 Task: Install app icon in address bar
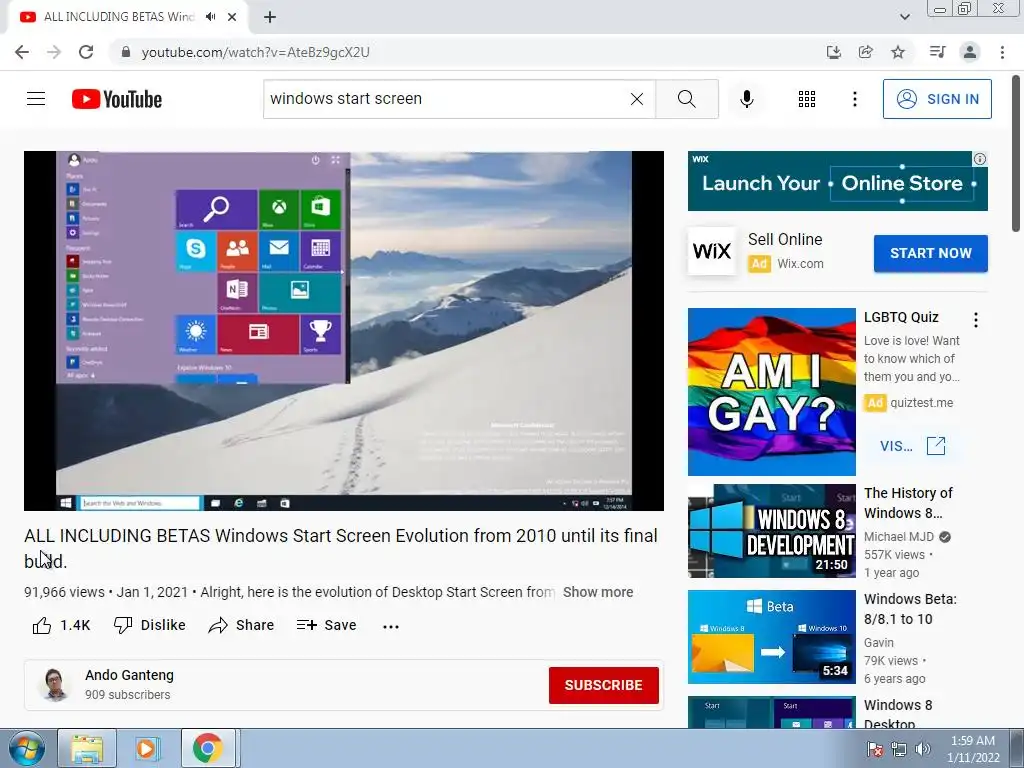(834, 52)
